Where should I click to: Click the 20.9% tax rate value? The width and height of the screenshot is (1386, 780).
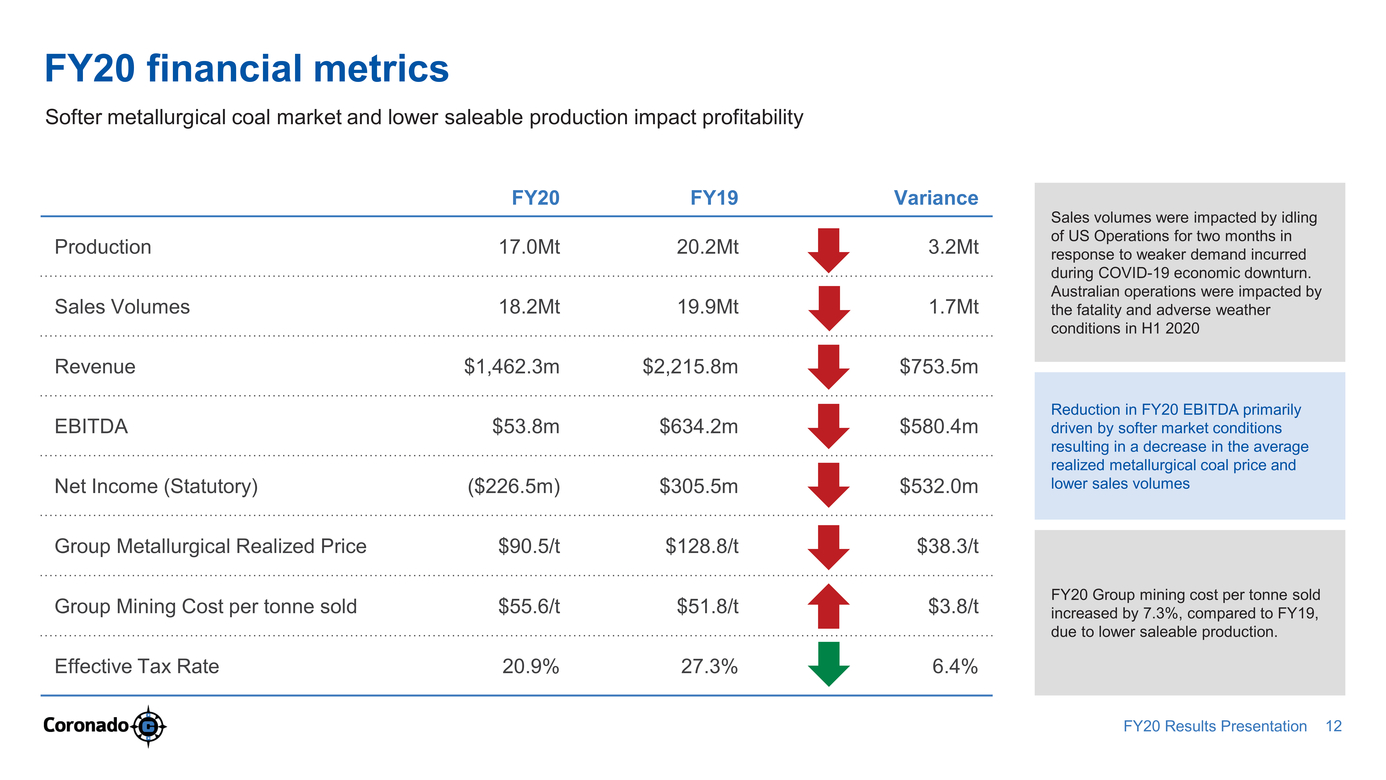(531, 667)
